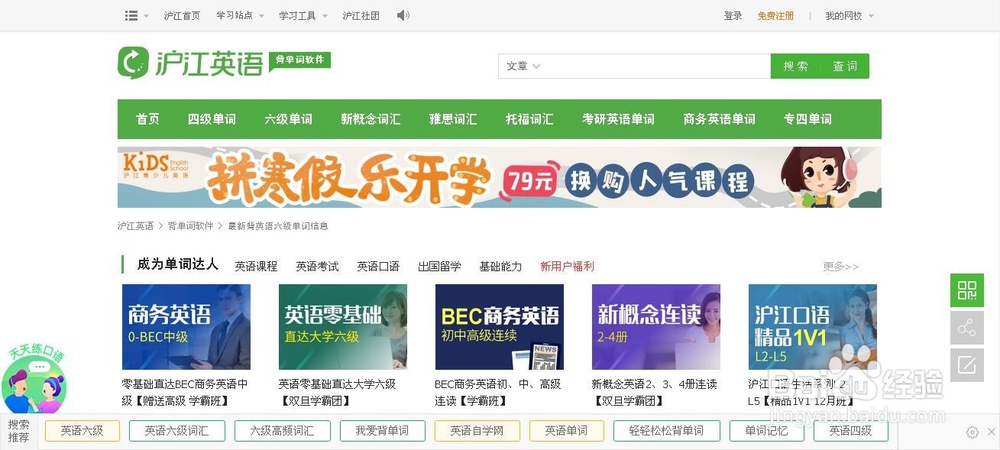The image size is (1000, 450).
Task: Select 专四单词 navigation item
Action: (807, 119)
